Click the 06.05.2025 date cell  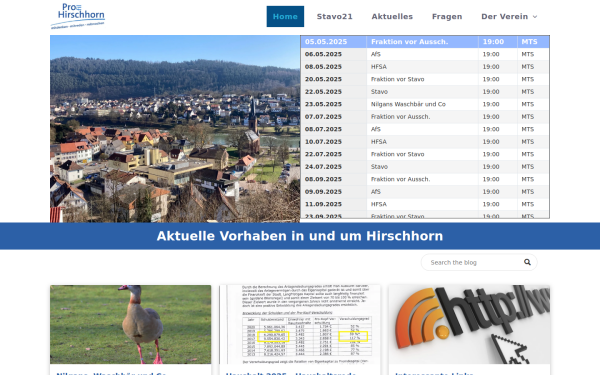pos(334,54)
